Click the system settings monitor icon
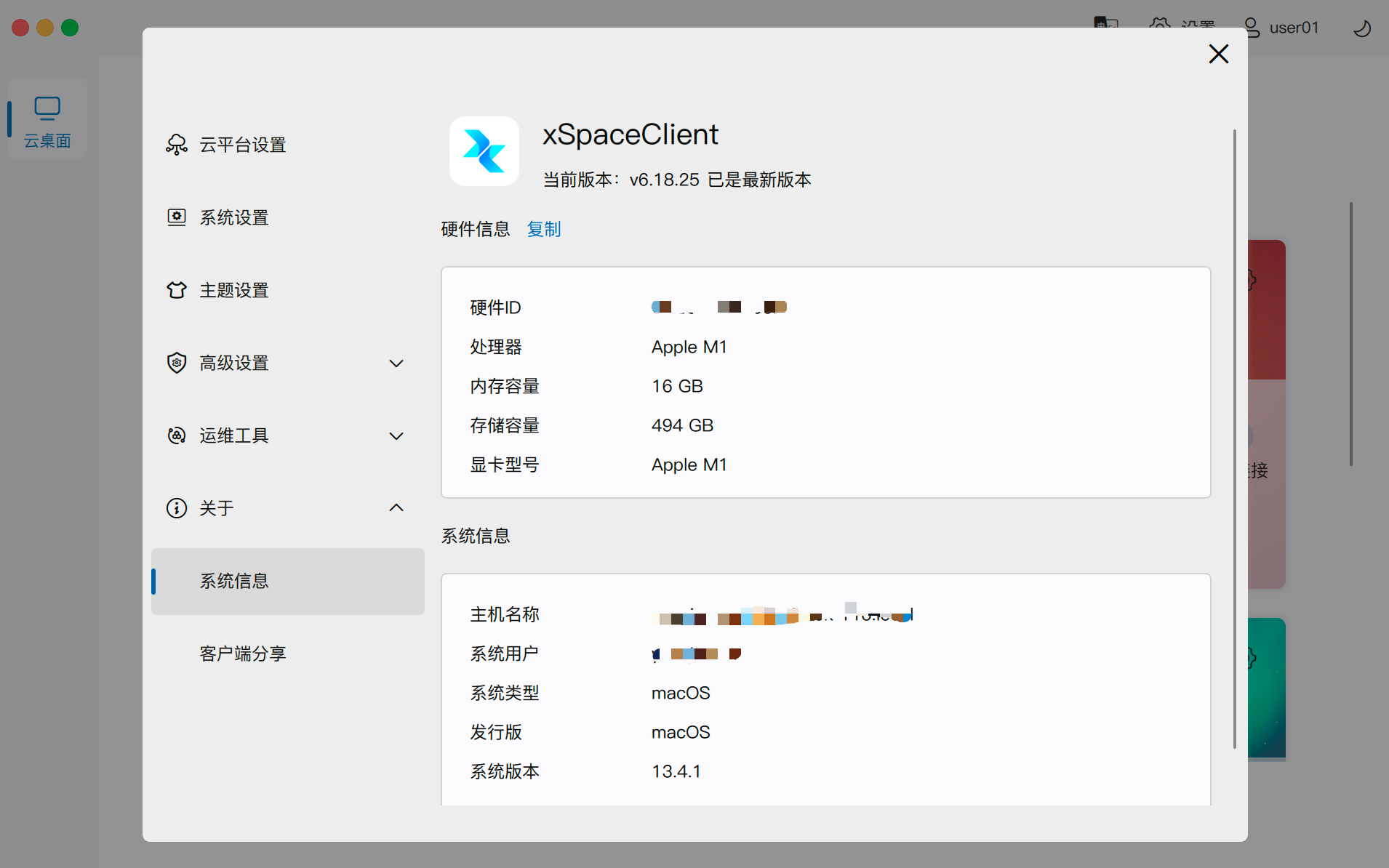1389x868 pixels. pyautogui.click(x=176, y=217)
